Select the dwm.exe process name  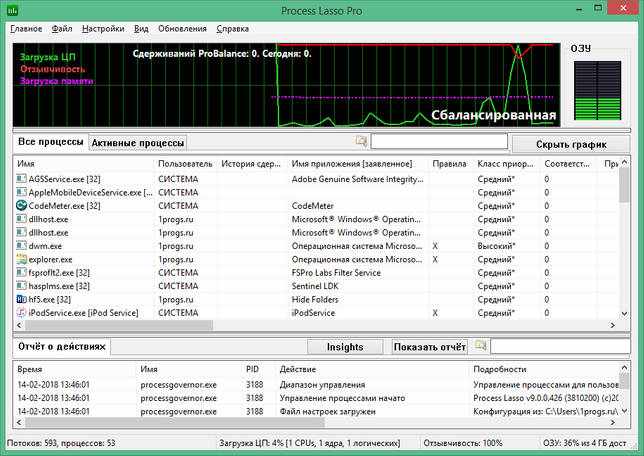45,246
